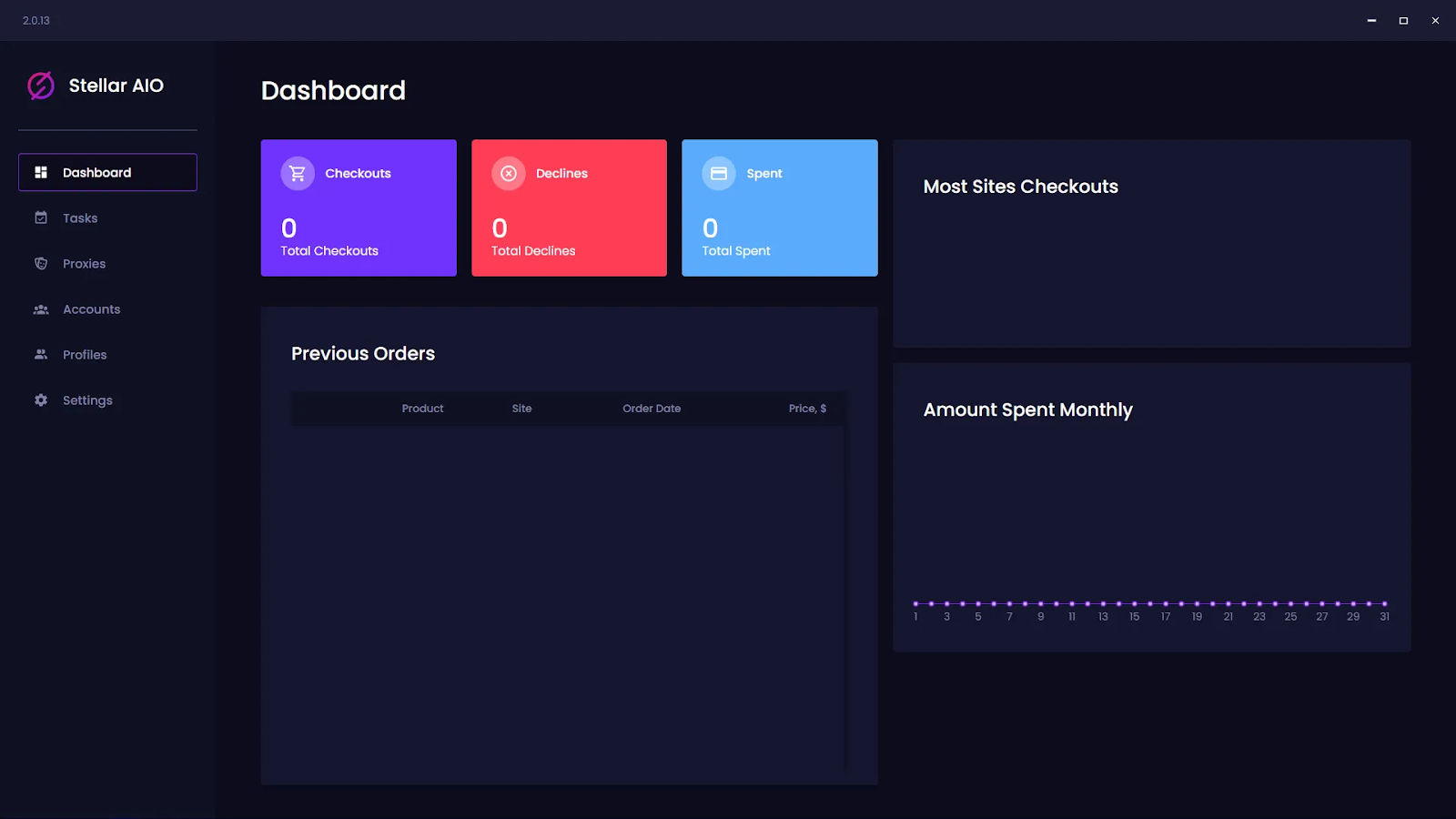
Task: Click the Accounts people icon
Action: [40, 309]
